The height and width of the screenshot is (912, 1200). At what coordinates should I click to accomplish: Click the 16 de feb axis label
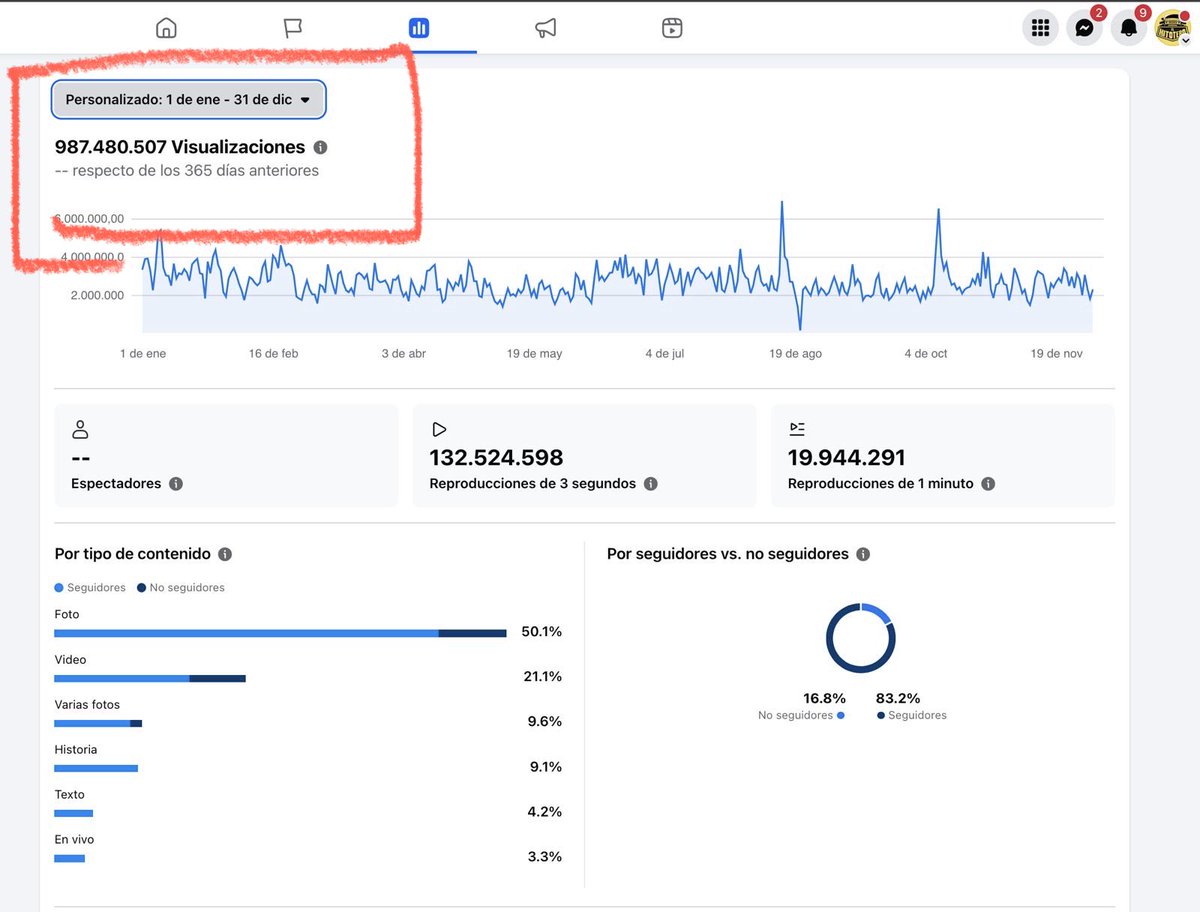click(274, 354)
